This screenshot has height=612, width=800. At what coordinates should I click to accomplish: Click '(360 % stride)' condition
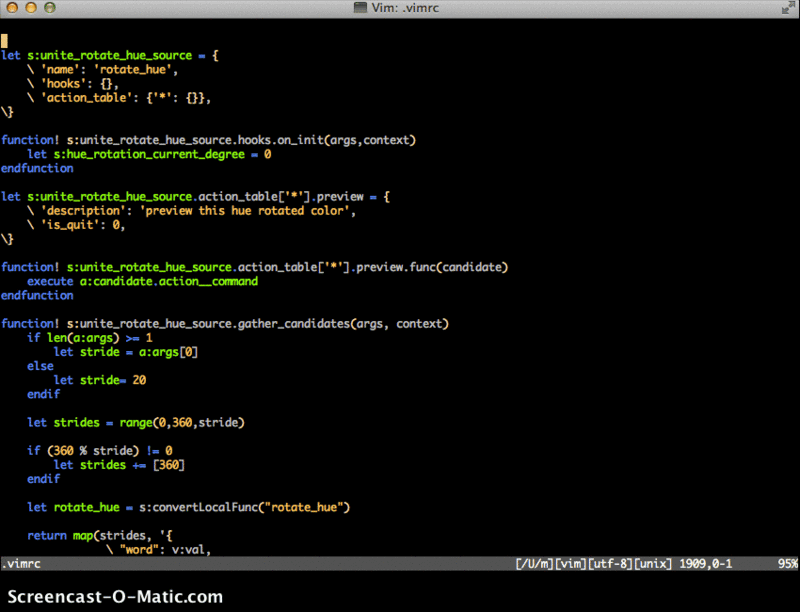pos(93,451)
